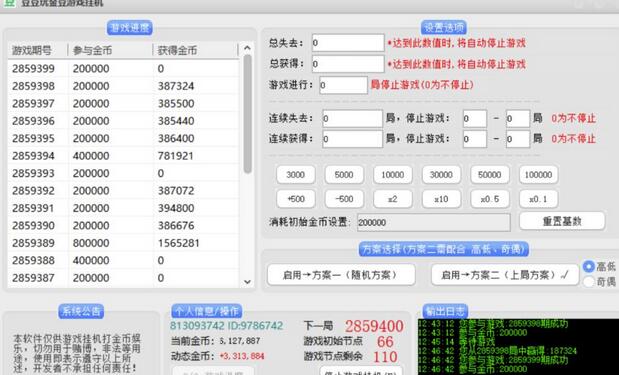Click the 总获得 input field
This screenshot has width=619, height=375.
pos(348,64)
